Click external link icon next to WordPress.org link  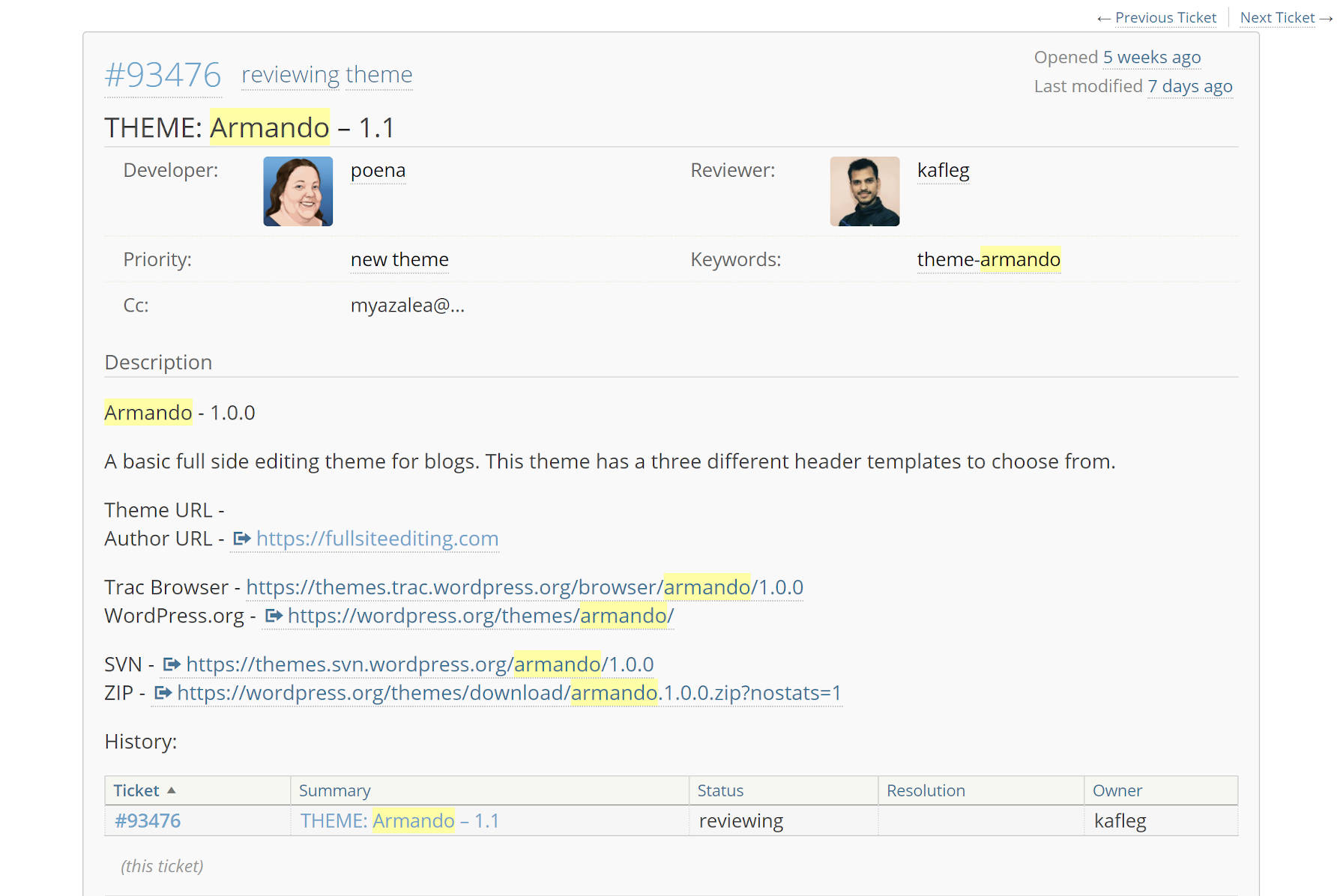tap(273, 615)
